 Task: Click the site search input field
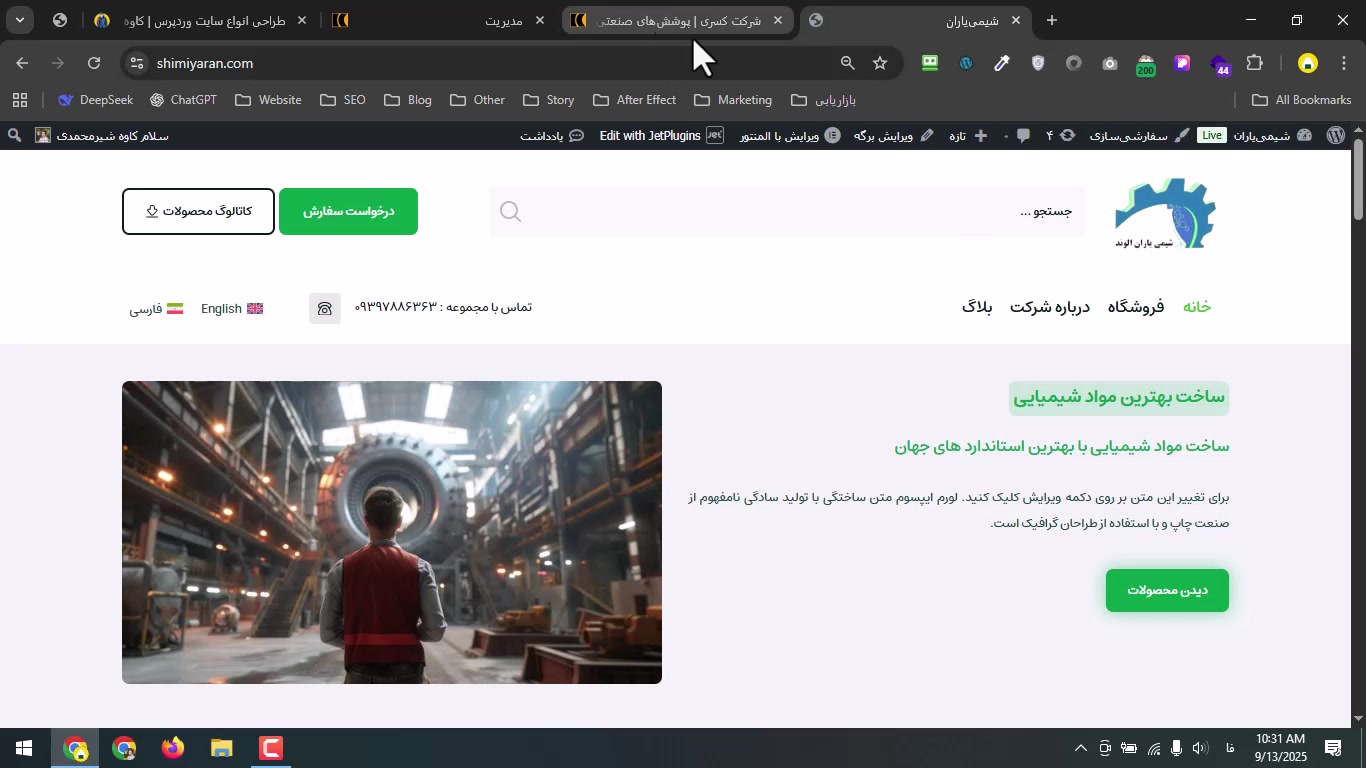787,211
